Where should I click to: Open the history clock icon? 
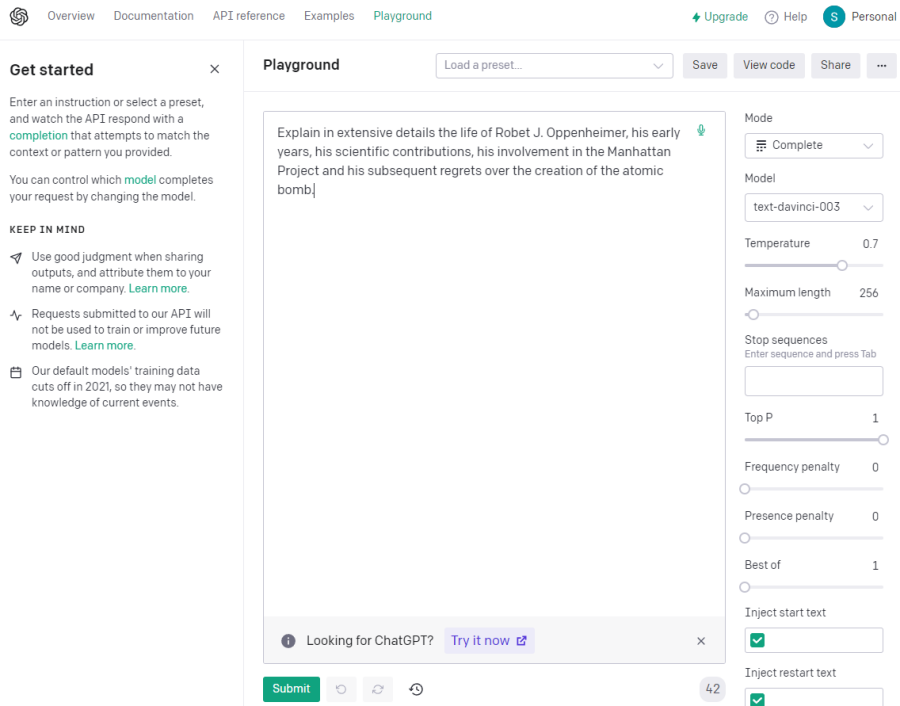tap(416, 689)
